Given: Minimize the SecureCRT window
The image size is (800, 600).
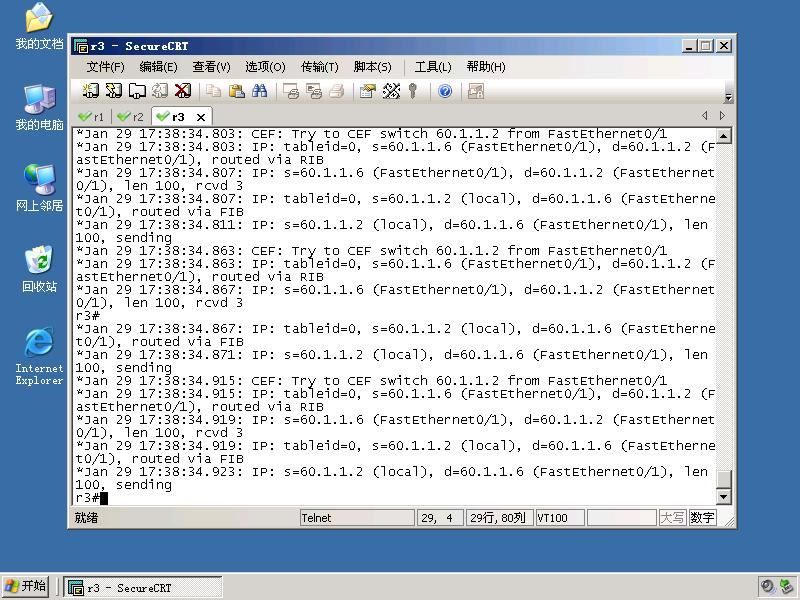Looking at the screenshot, I should (x=689, y=46).
